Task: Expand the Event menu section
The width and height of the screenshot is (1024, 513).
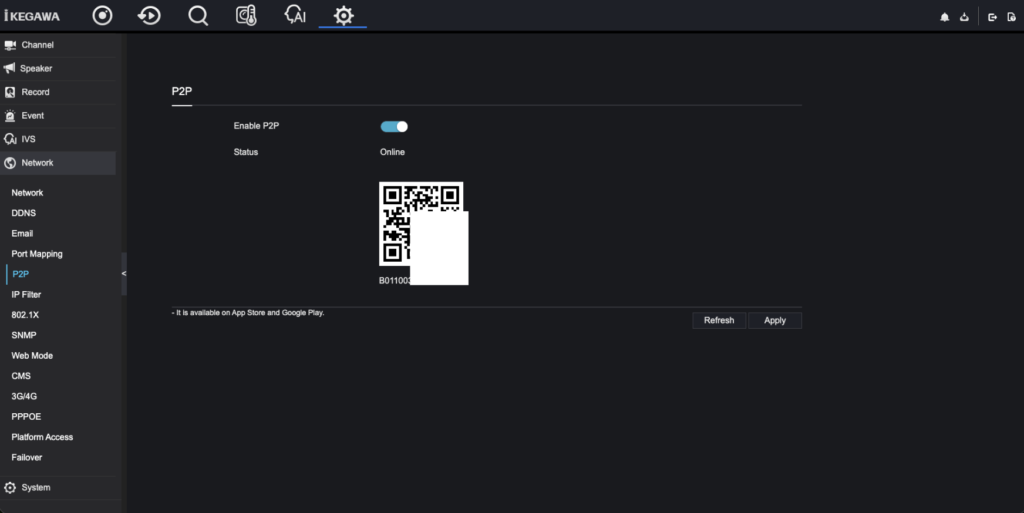Action: click(x=58, y=116)
